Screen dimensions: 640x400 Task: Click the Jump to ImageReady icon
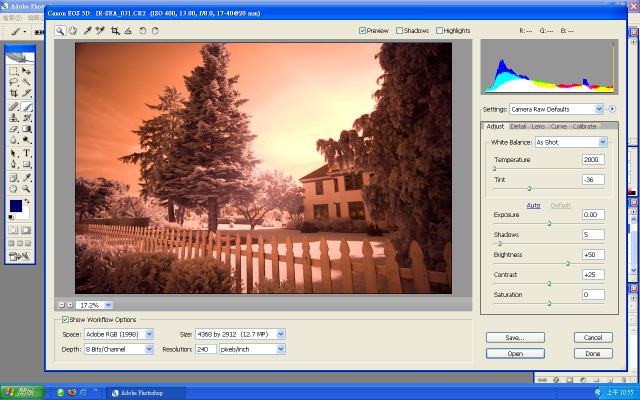tap(19, 257)
